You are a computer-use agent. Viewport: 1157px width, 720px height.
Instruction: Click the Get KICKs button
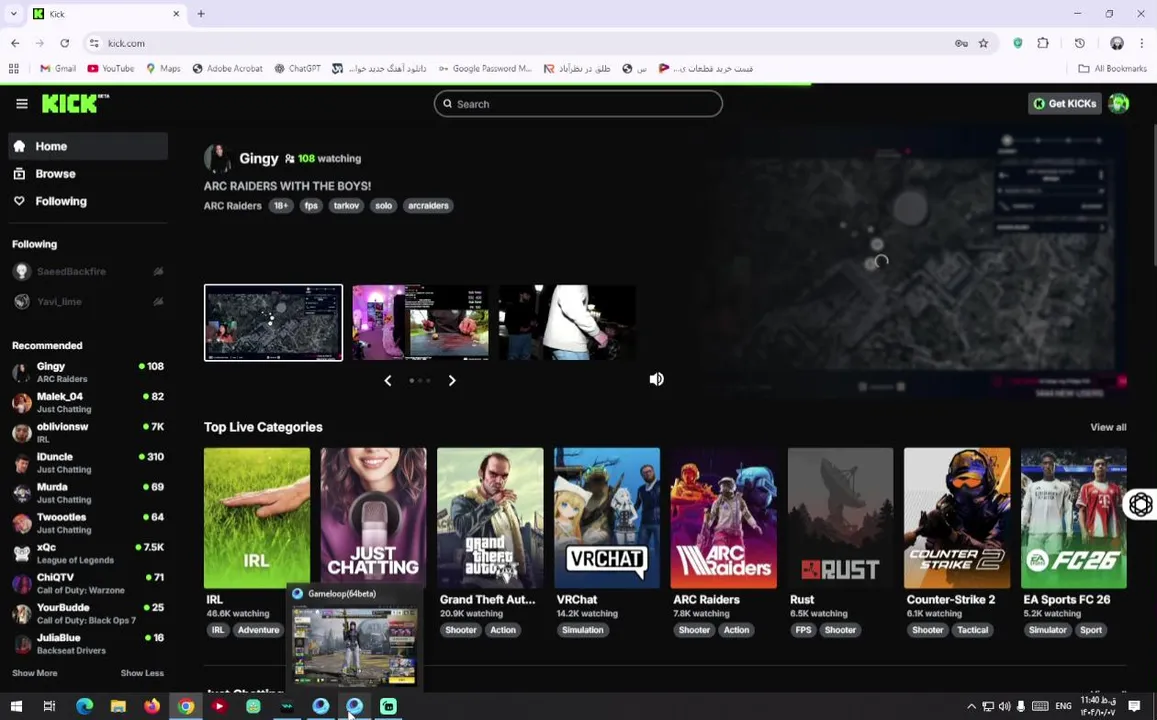click(1065, 104)
